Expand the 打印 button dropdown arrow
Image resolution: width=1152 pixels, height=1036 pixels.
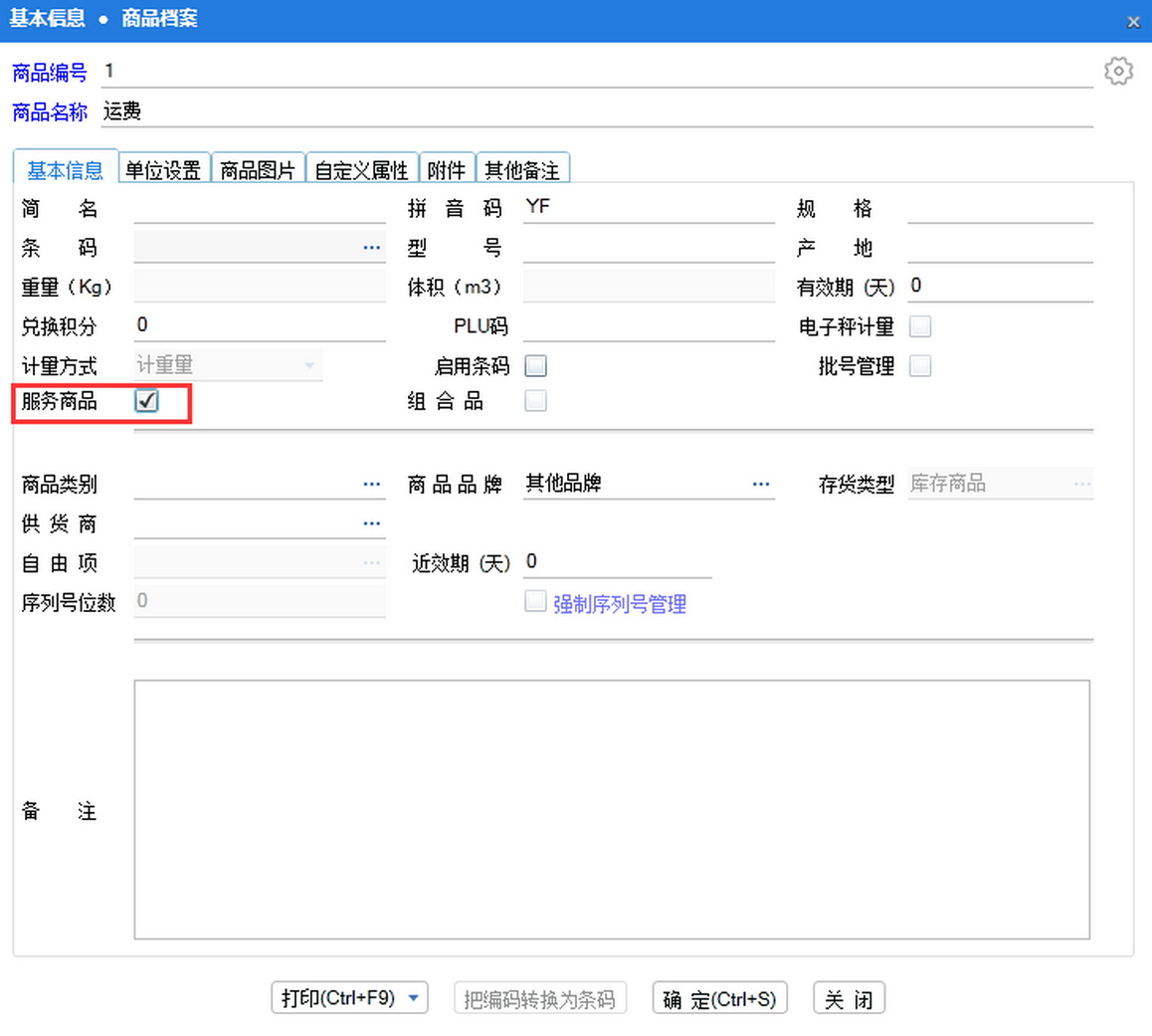(414, 998)
